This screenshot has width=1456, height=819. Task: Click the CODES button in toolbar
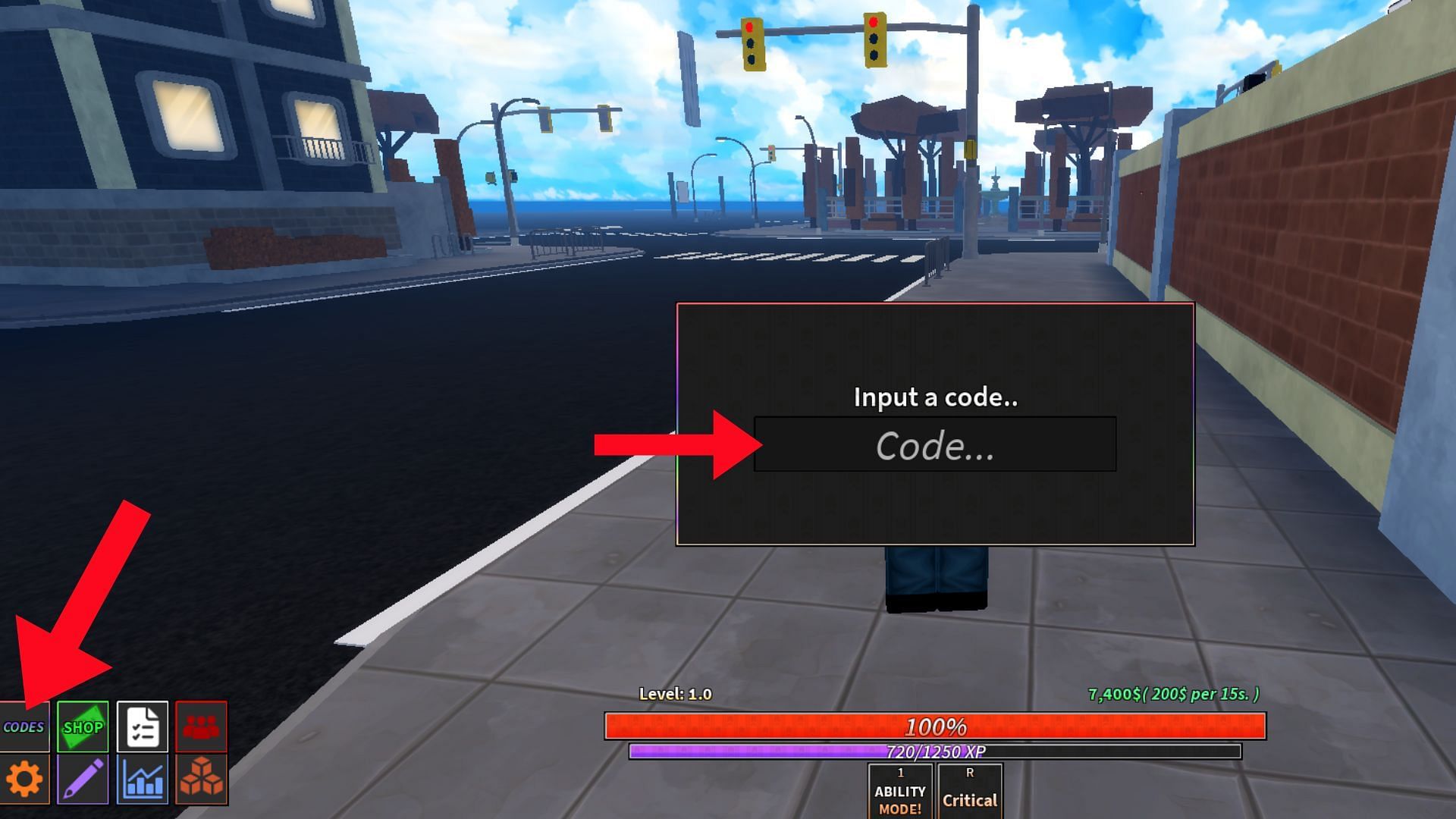pos(24,726)
